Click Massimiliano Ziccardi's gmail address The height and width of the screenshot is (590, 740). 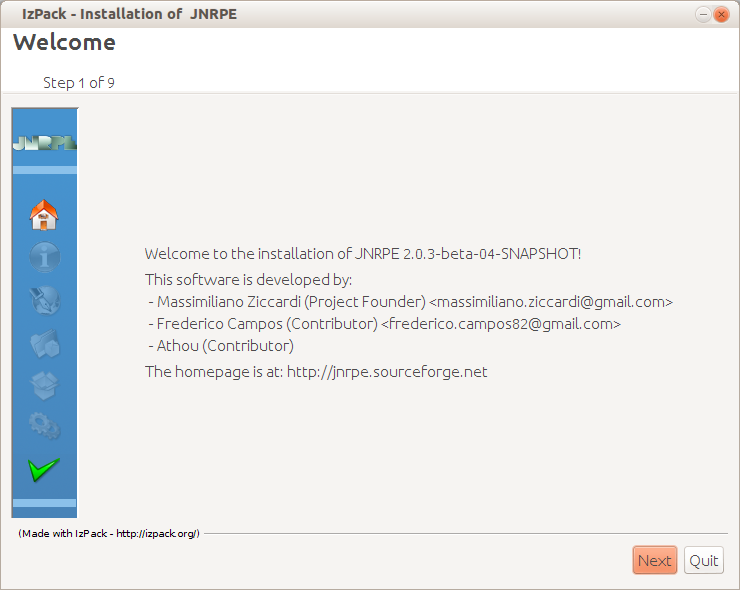[x=551, y=301]
